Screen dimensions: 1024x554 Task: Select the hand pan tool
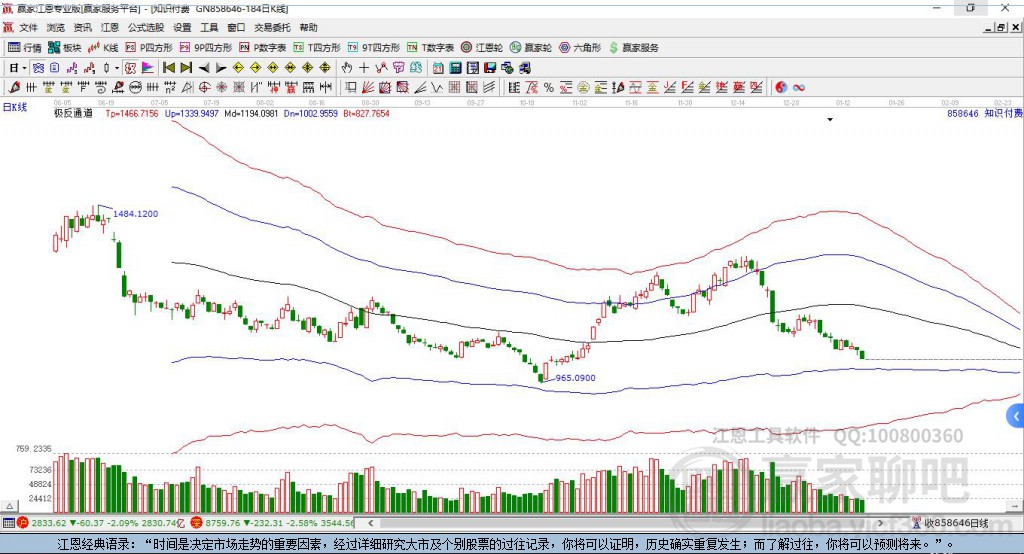(x=347, y=68)
